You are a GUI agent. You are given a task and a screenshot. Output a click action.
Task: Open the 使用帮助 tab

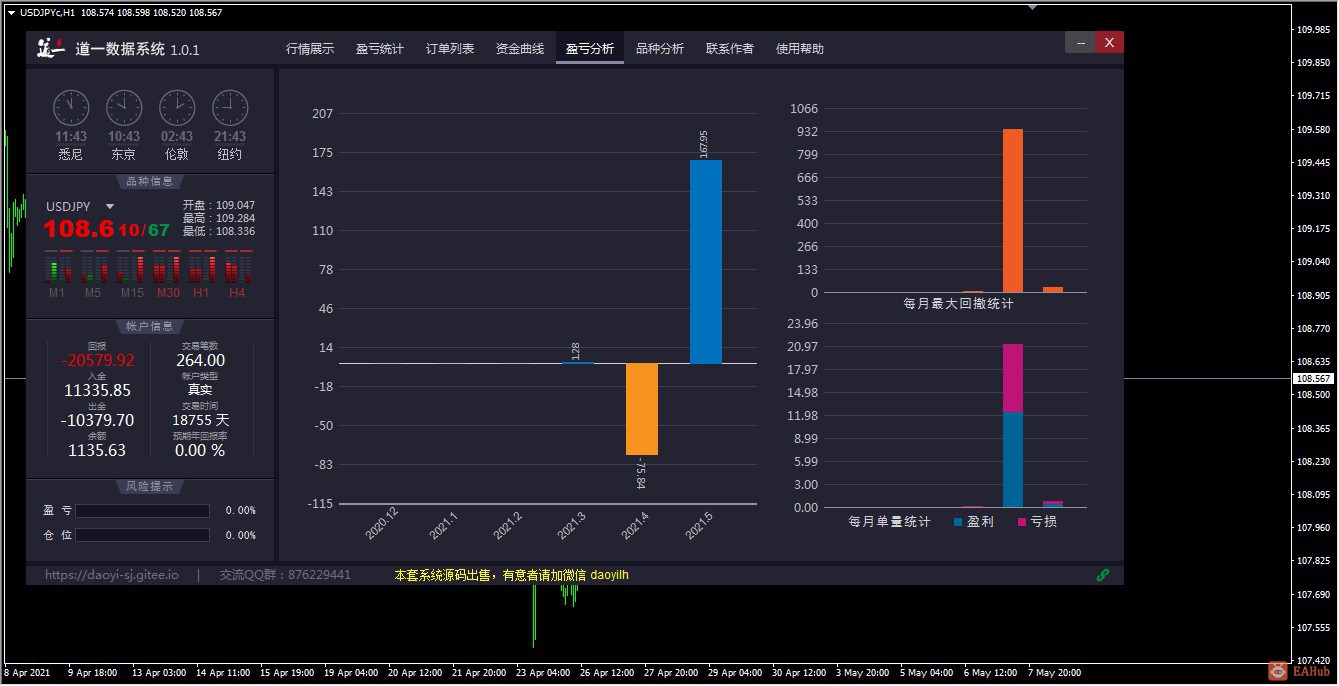[x=800, y=49]
